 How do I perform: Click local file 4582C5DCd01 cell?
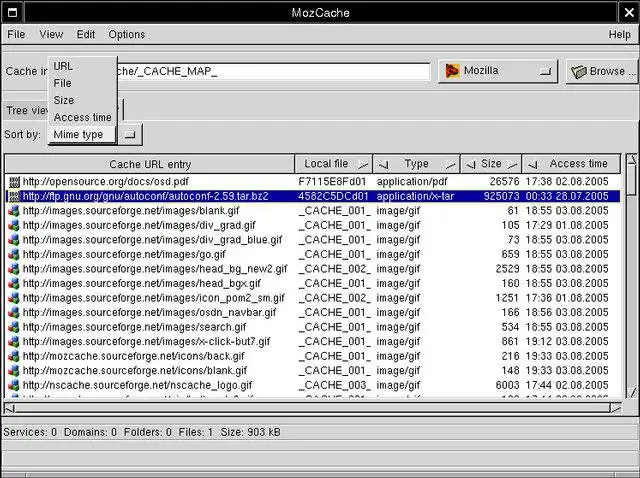pos(333,196)
